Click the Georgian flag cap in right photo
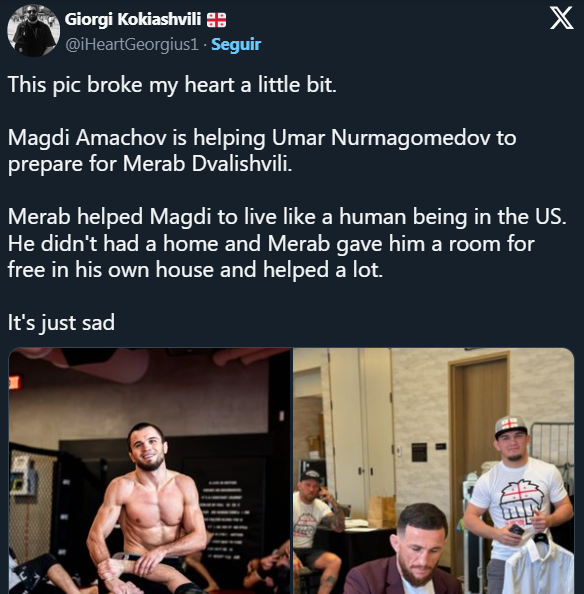 (510, 427)
